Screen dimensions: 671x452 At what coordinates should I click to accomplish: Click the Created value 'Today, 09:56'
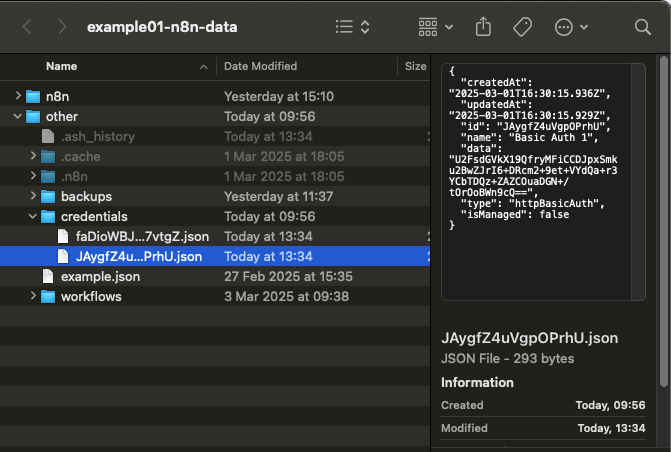click(610, 405)
